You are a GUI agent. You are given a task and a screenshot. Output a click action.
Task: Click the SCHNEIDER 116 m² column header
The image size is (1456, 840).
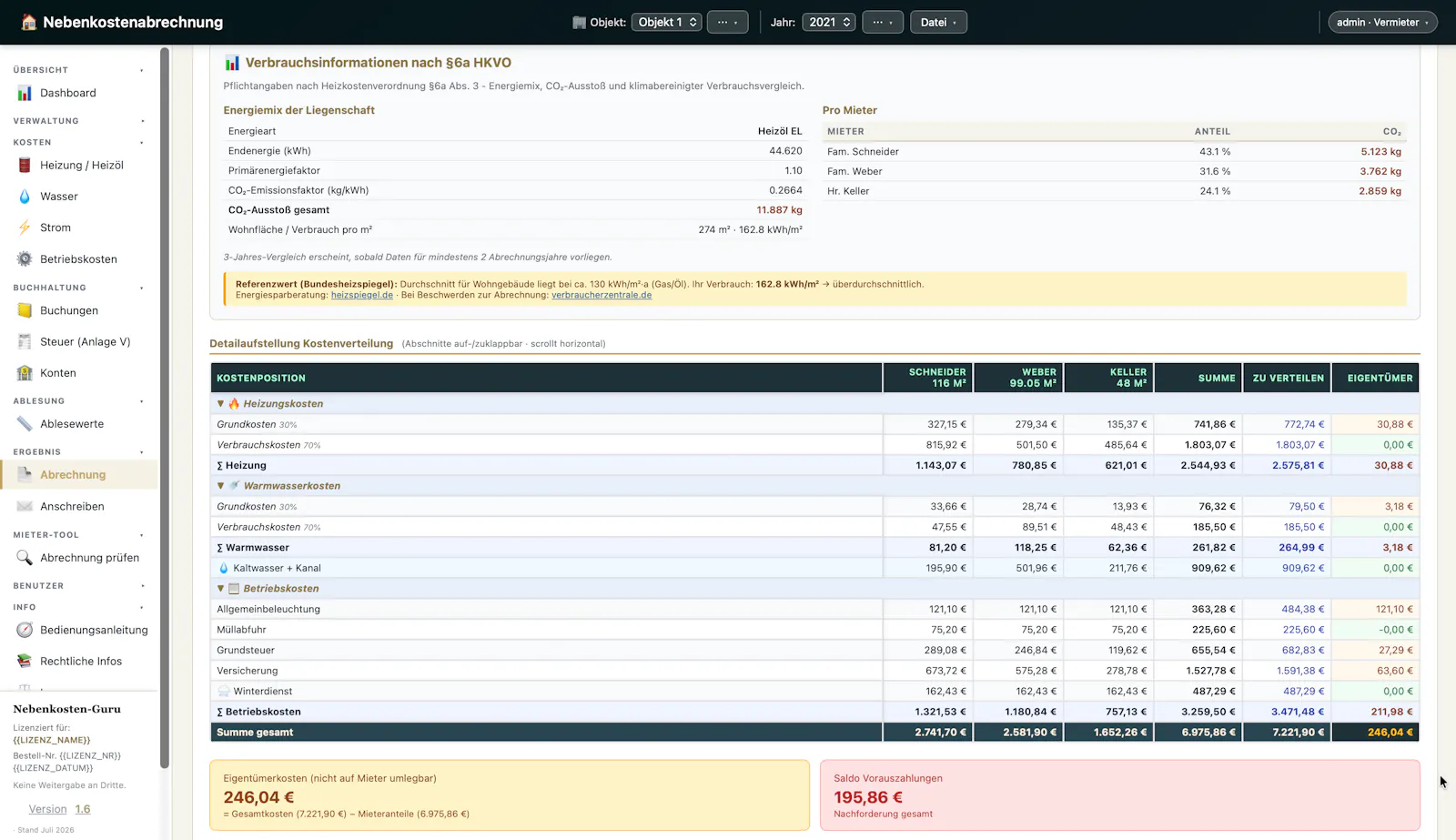point(928,378)
